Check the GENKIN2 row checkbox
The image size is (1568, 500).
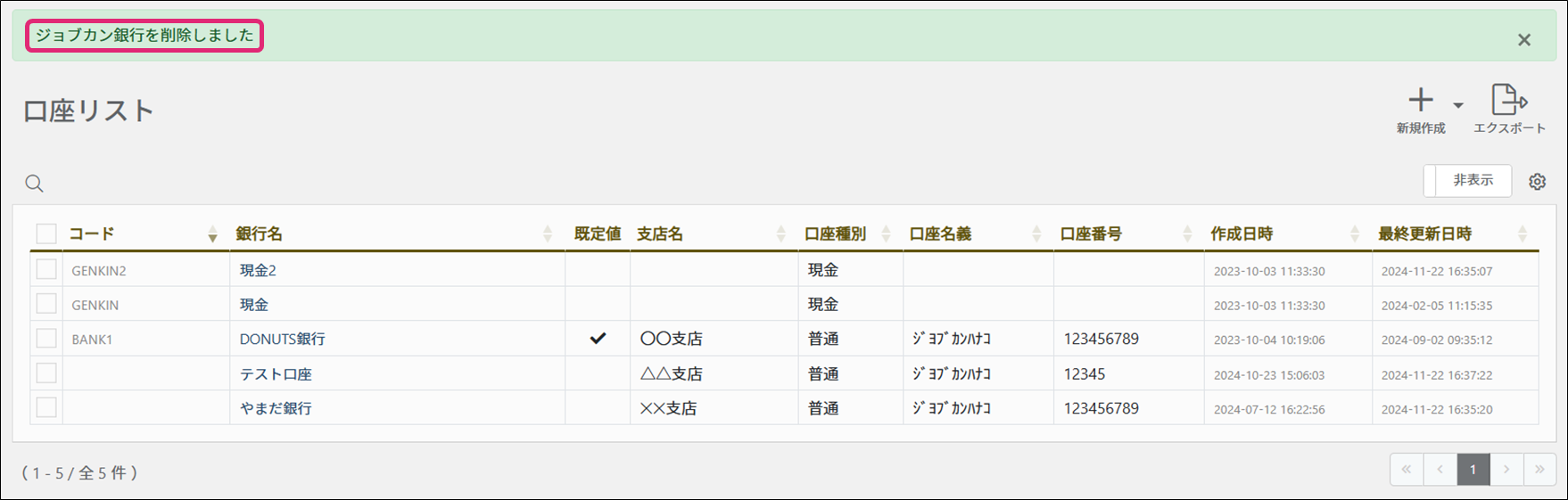[x=46, y=269]
